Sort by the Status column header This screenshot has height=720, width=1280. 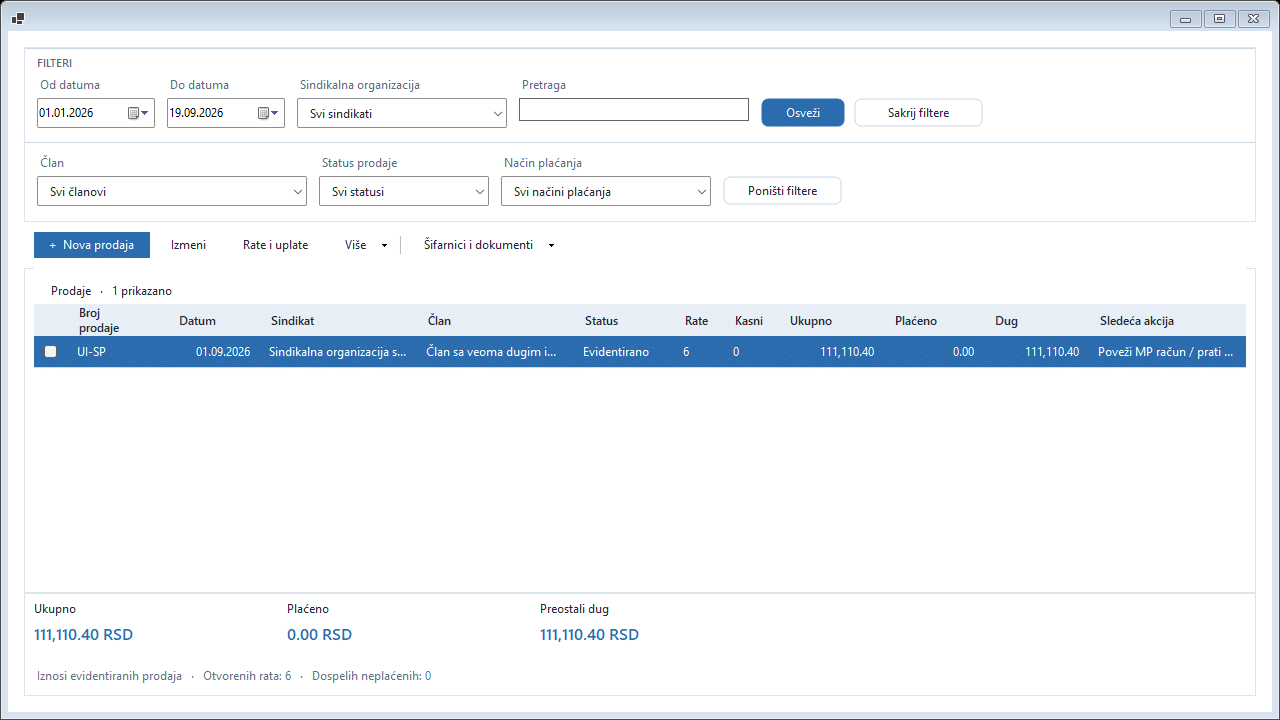[x=601, y=321]
